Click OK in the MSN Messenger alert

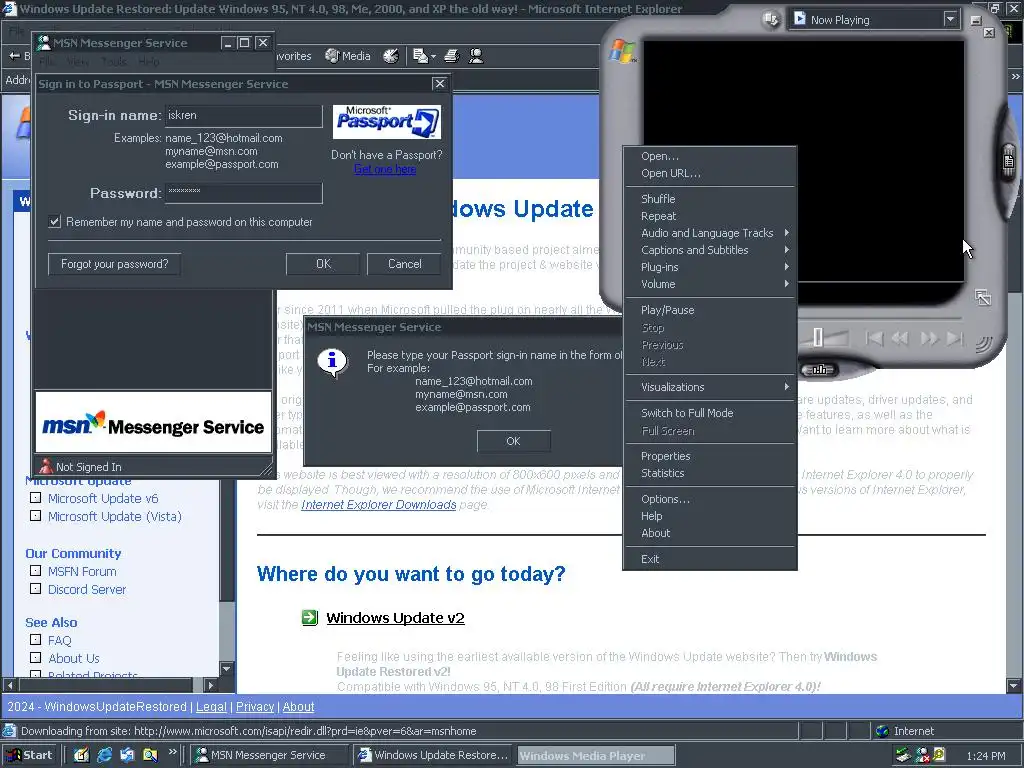pyautogui.click(x=513, y=441)
